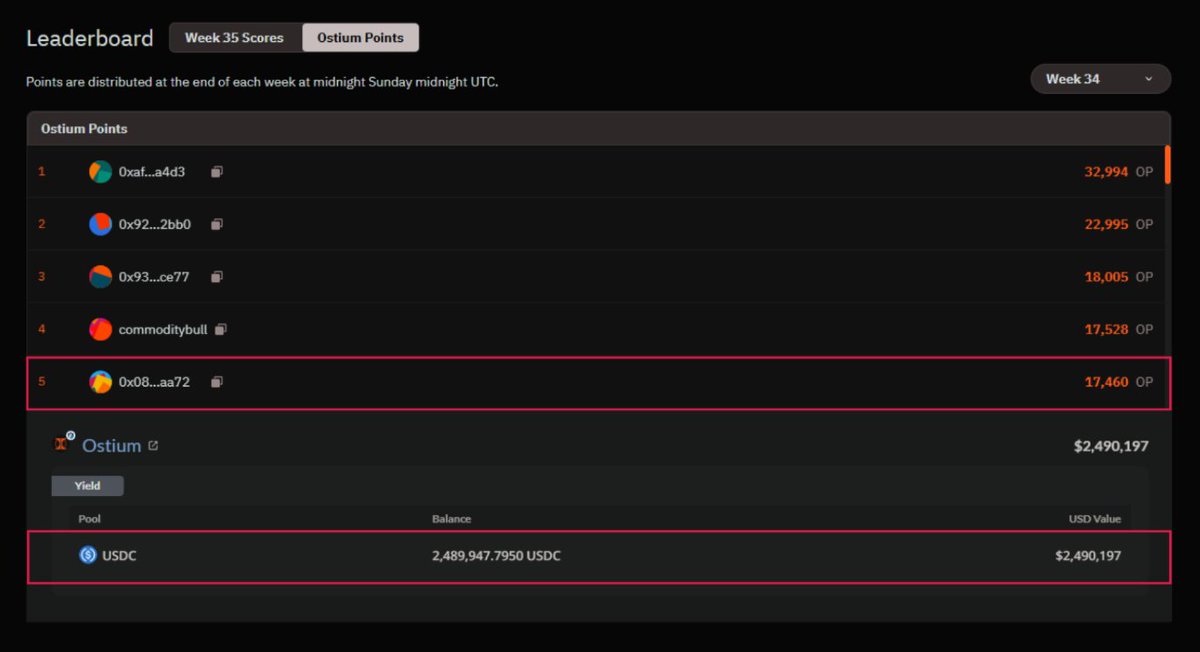This screenshot has width=1200, height=652.
Task: Click balance 2,489,947.7950 USDC
Action: point(496,555)
